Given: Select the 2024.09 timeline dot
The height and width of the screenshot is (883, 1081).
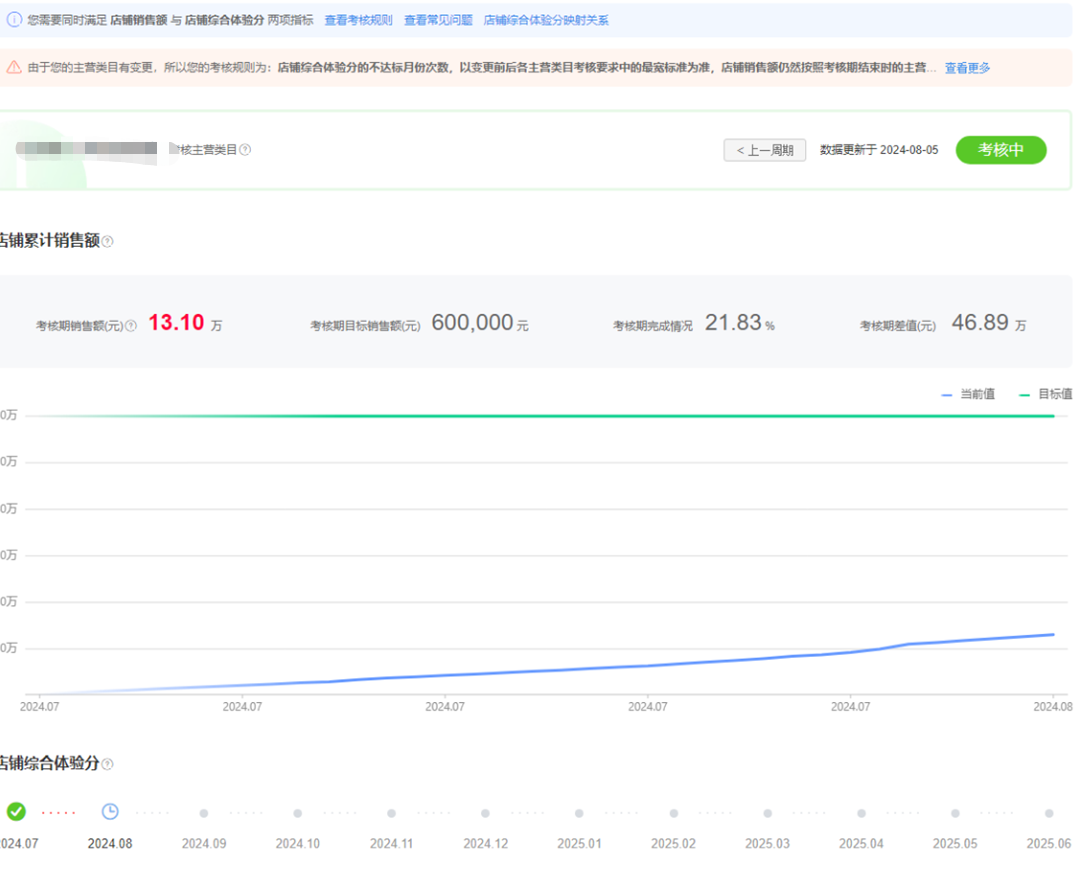Looking at the screenshot, I should 204,814.
